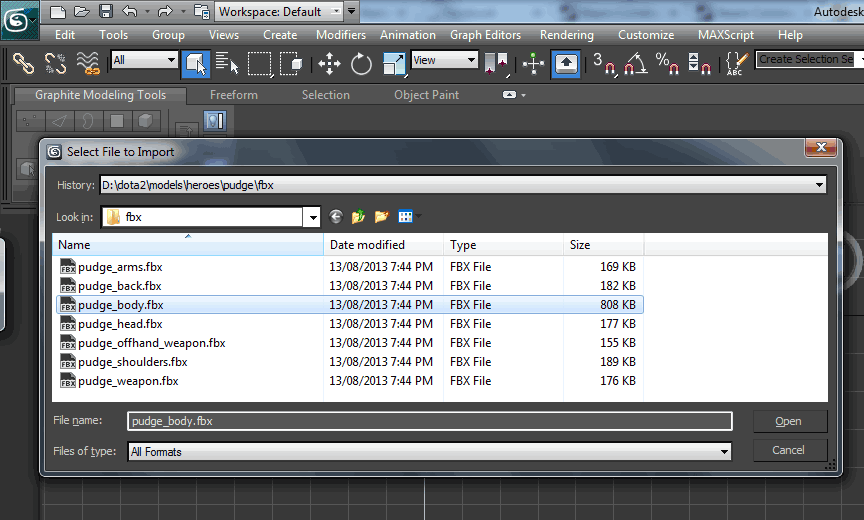Switch to the Object Paint ribbon tab
Viewport: 864px width, 520px height.
426,95
